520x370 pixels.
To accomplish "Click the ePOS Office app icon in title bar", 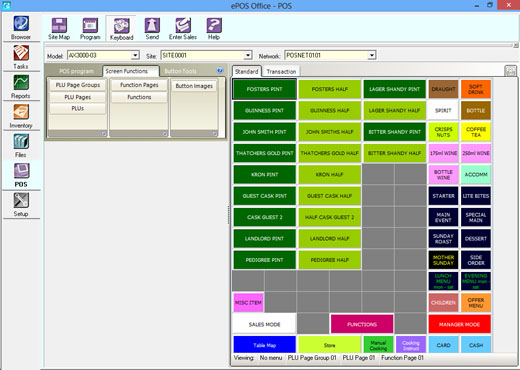I will pyautogui.click(x=6, y=5).
